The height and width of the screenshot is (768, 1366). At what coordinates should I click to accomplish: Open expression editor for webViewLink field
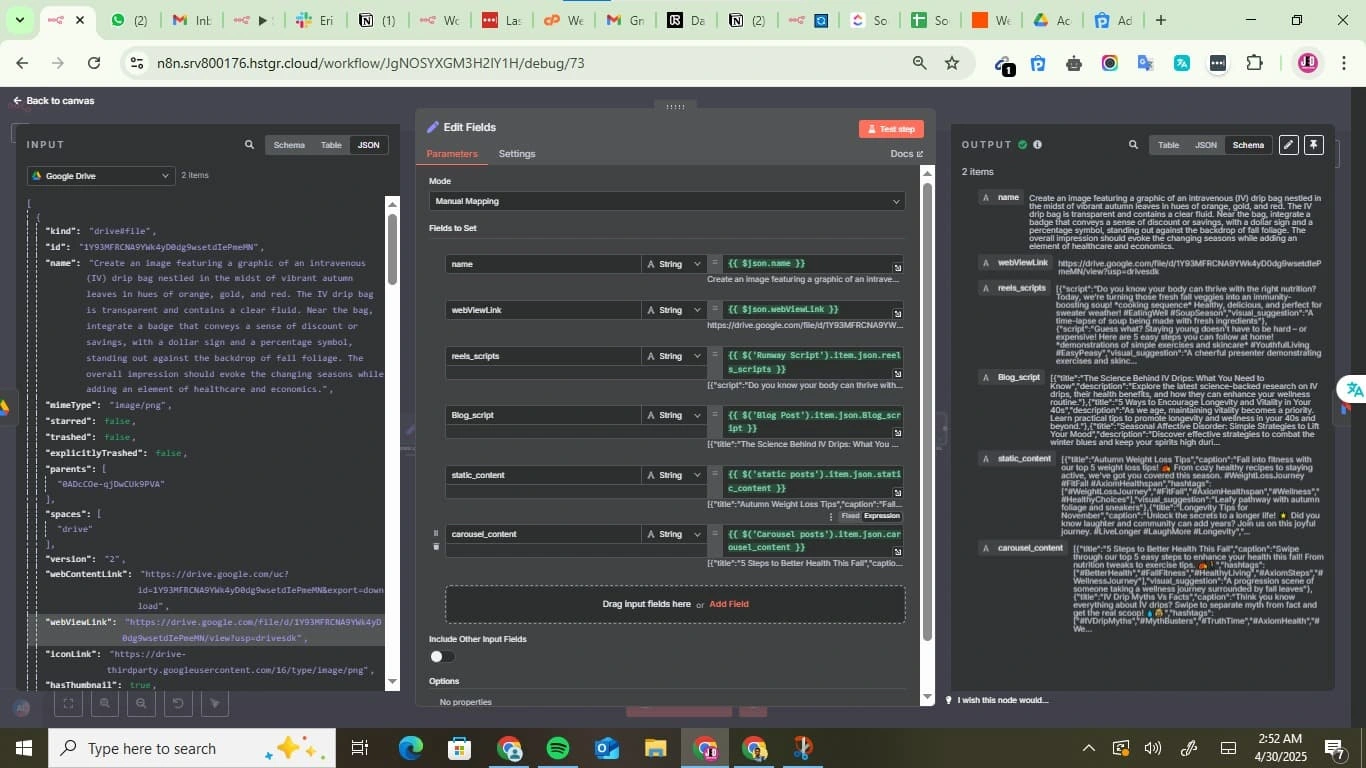coord(897,314)
